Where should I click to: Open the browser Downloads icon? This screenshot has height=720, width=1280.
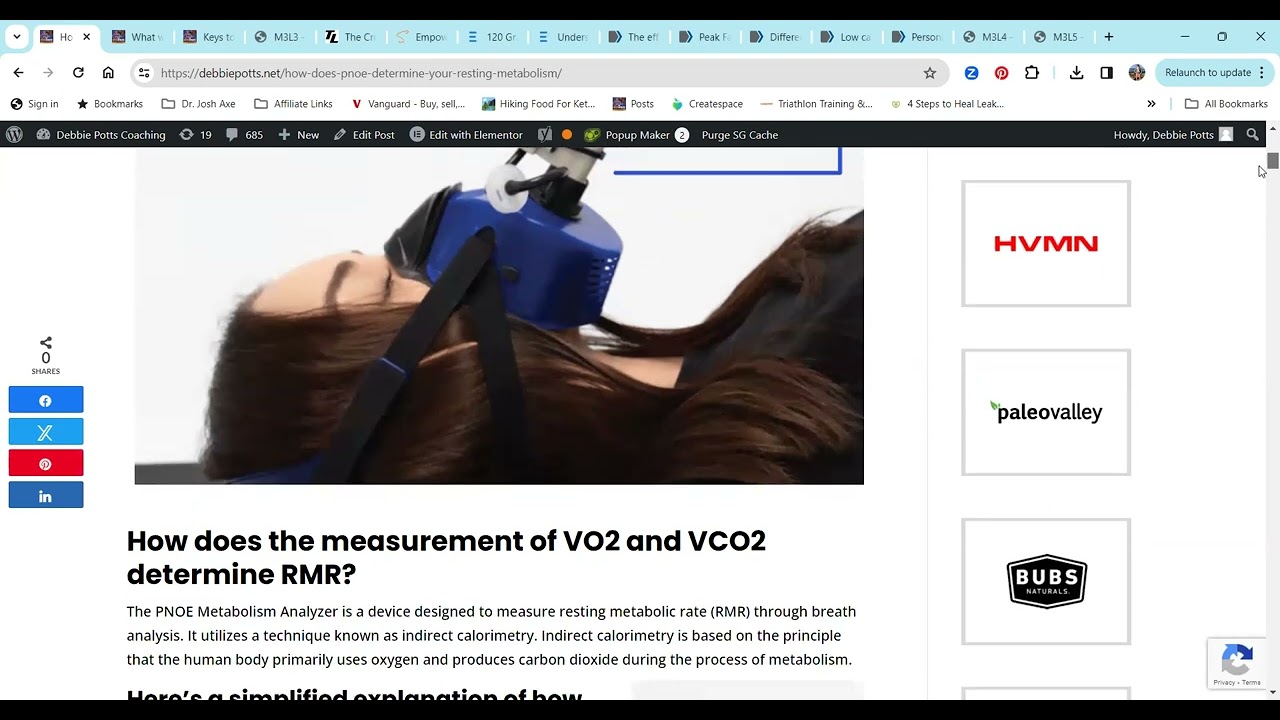click(x=1076, y=73)
